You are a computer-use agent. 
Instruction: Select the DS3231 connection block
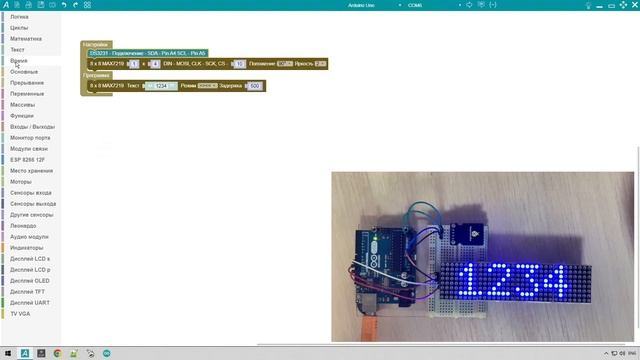tap(147, 53)
